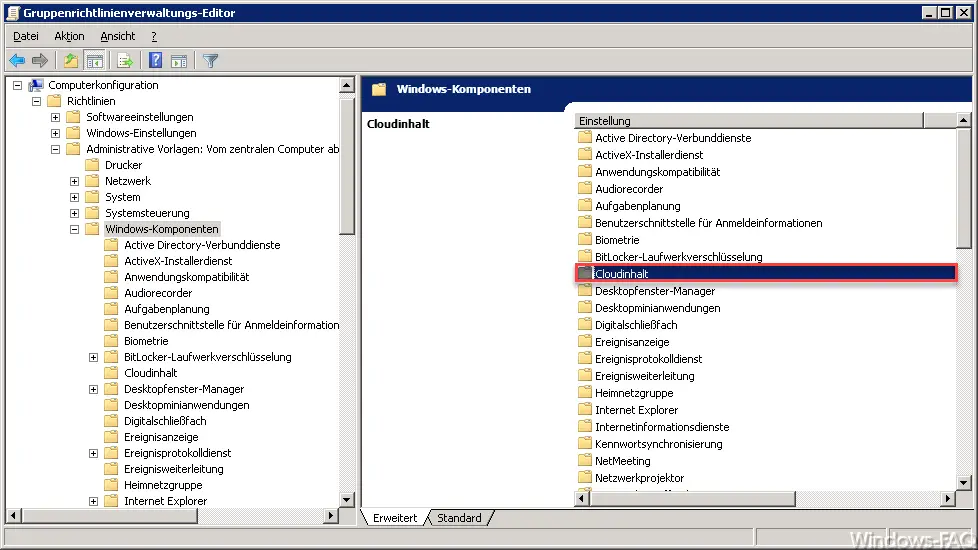Screen dimensions: 978x550
Task: Collapse the Windows-Komponenten tree node
Action: tap(74, 229)
